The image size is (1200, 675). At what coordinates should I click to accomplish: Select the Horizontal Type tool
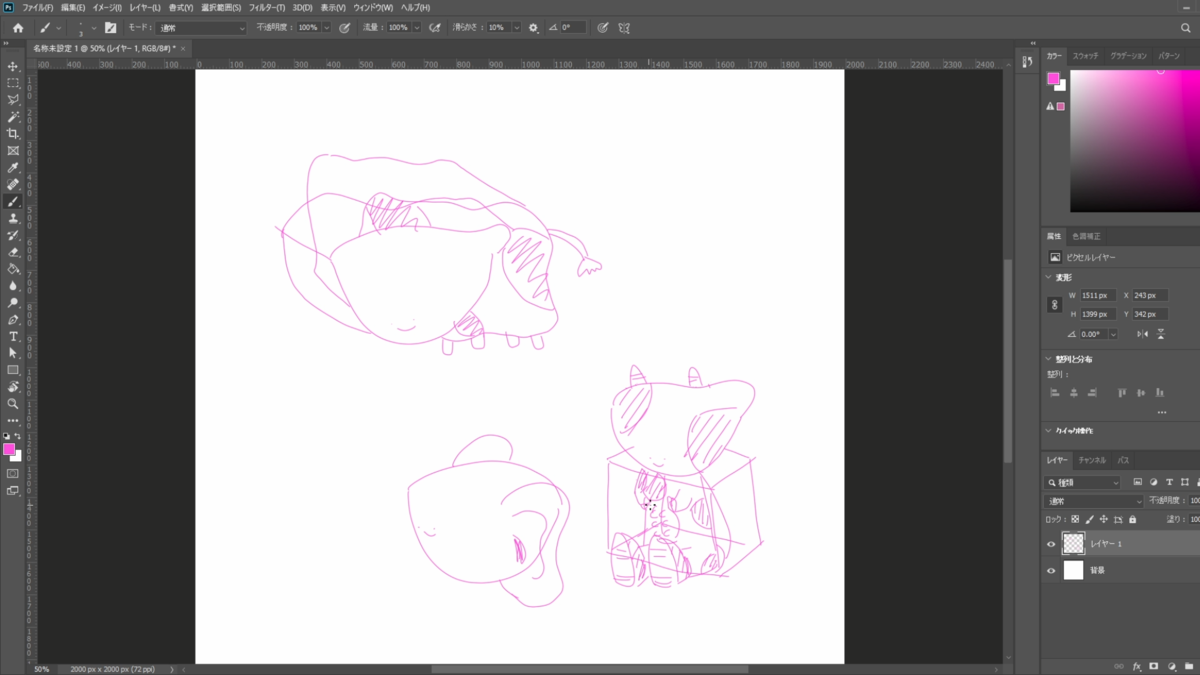click(x=13, y=337)
